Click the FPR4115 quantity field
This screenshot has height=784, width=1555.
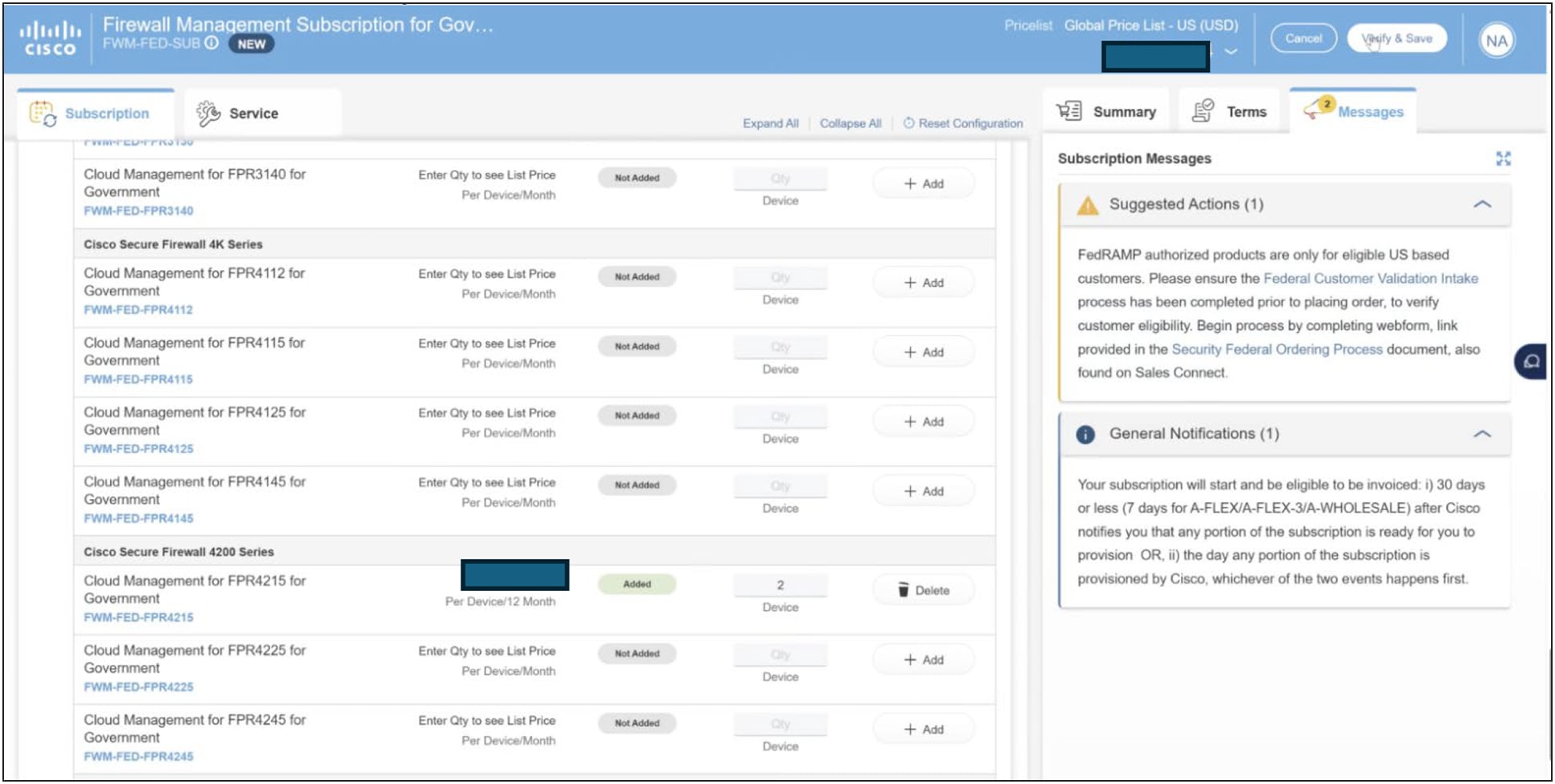coord(780,348)
